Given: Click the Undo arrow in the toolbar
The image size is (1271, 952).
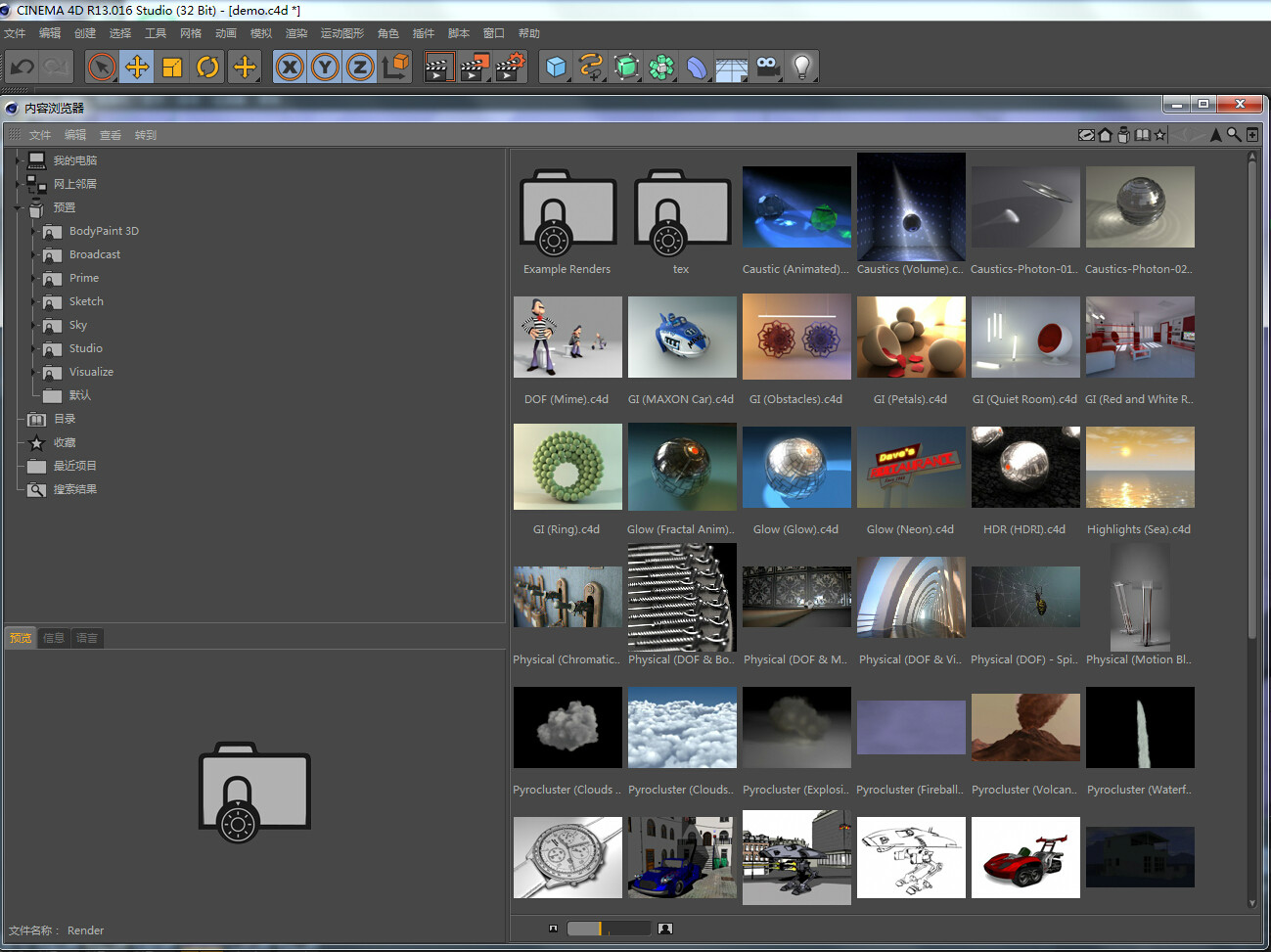Looking at the screenshot, I should pos(23,67).
